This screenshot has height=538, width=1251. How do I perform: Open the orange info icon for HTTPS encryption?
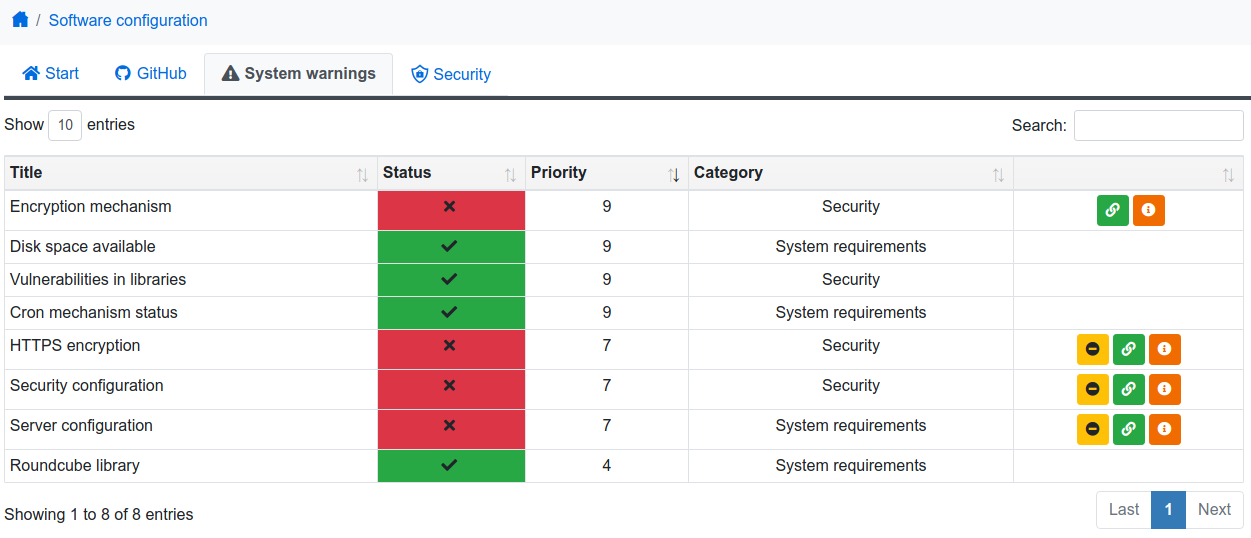click(1165, 349)
